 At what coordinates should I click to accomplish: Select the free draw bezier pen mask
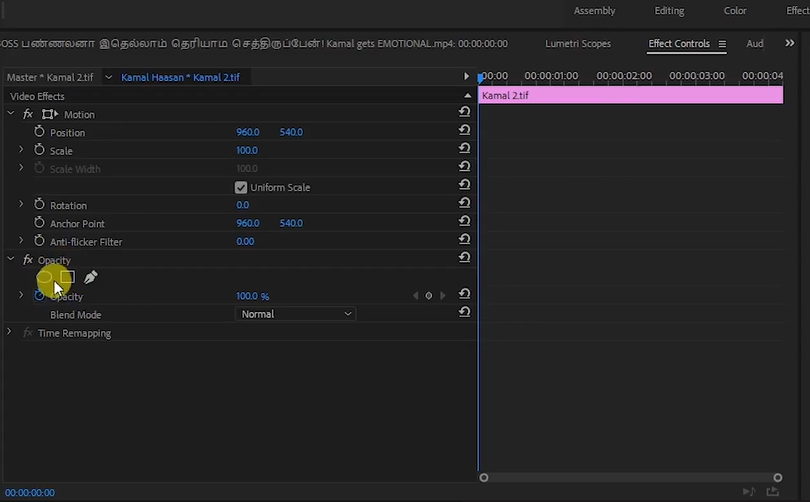coord(90,277)
